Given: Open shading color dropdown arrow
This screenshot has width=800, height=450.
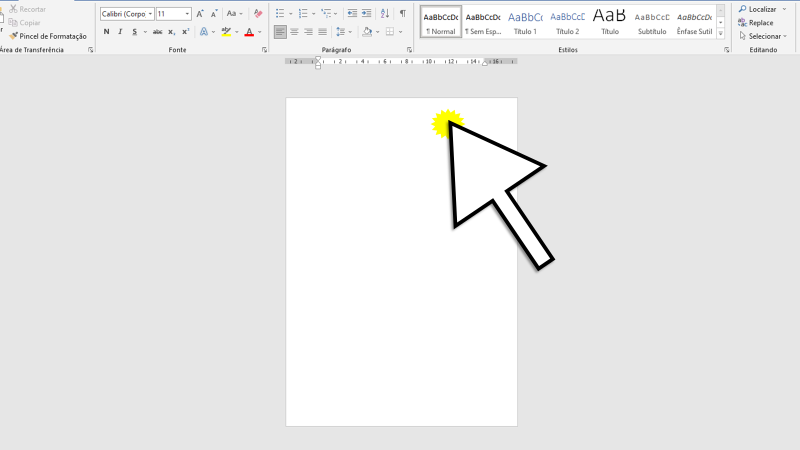Looking at the screenshot, I should tap(378, 32).
